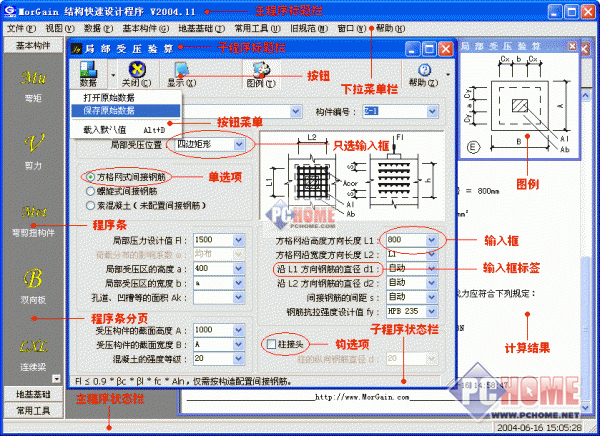Screen dimensions: 600x436
Task: Click the 数据 toolbar icon
Action: click(x=88, y=73)
